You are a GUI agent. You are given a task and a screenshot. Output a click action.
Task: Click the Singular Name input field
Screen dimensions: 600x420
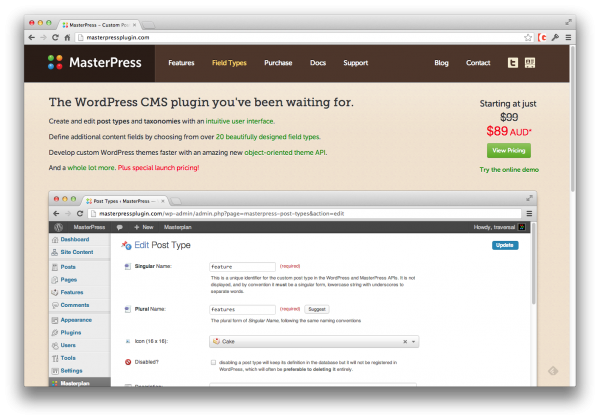point(242,267)
